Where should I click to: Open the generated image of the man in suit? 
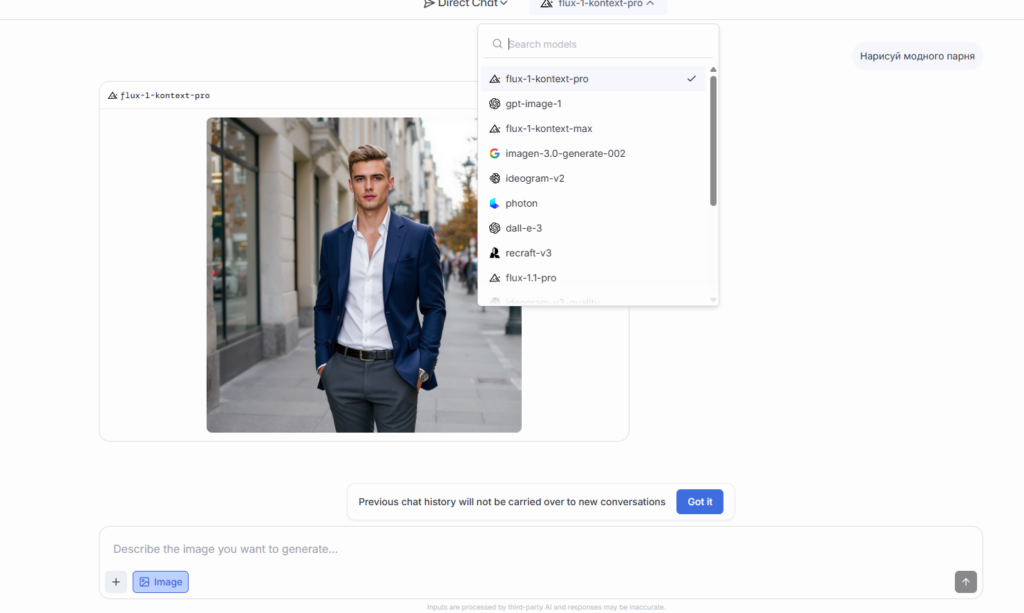pos(364,275)
